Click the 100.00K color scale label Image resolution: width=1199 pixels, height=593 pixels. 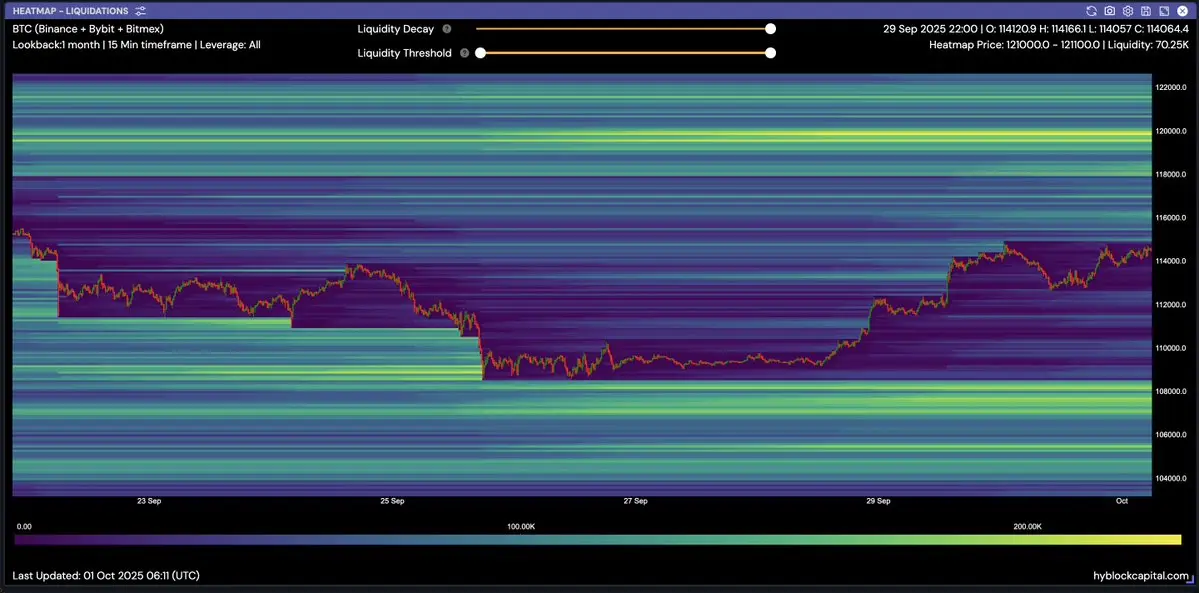(x=521, y=526)
